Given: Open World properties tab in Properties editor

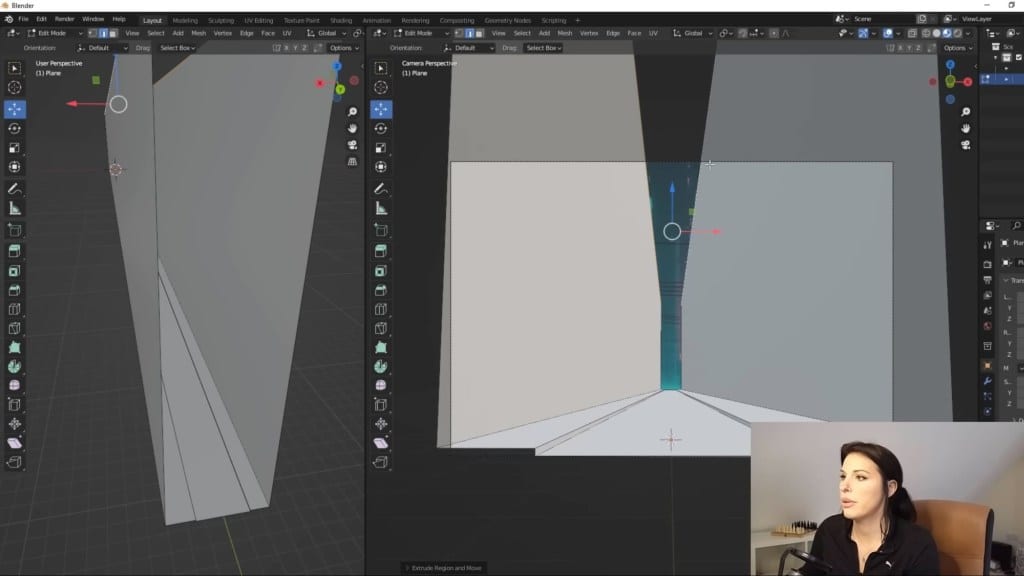Looking at the screenshot, I should (987, 327).
